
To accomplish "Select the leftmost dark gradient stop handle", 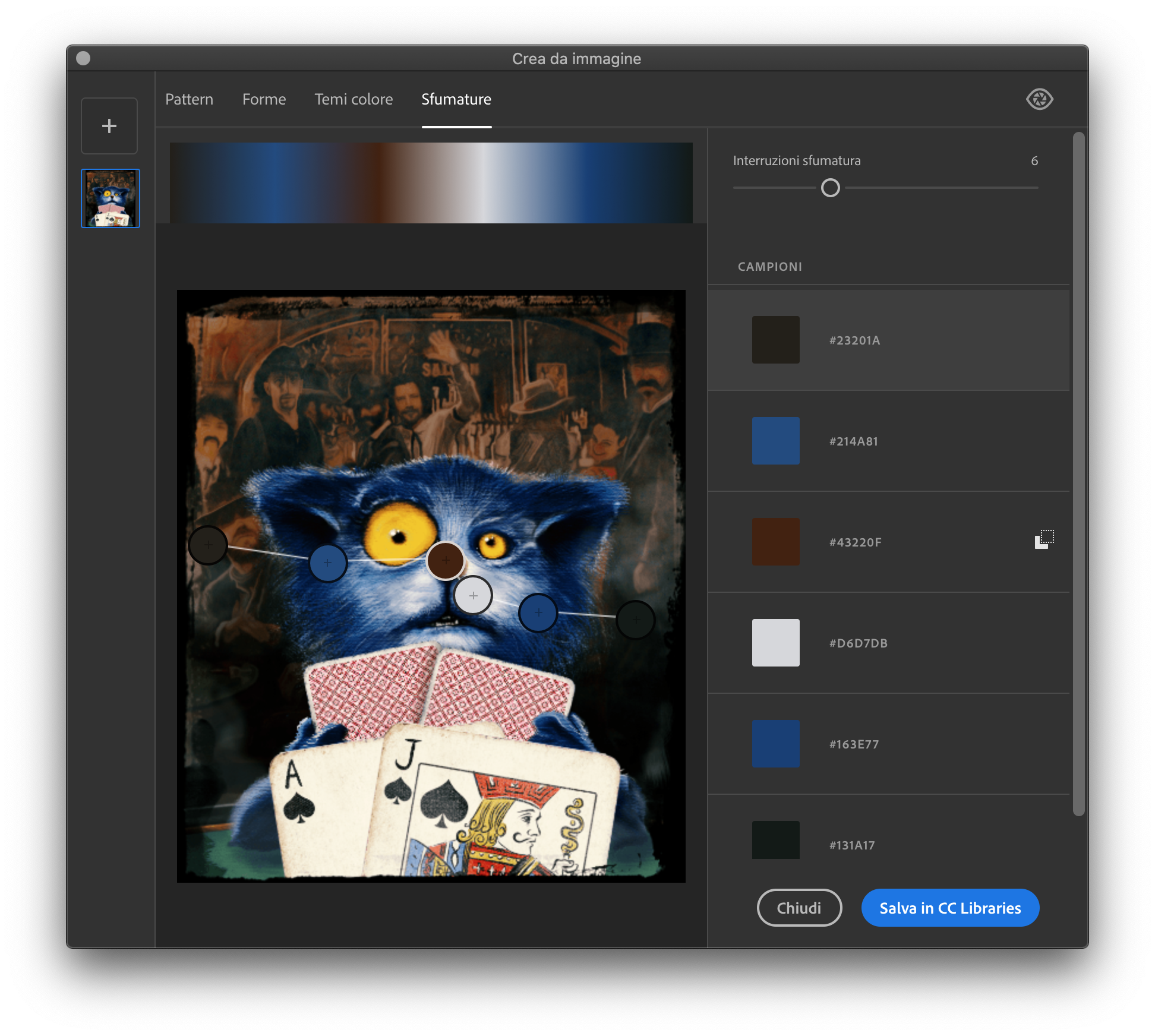I will click(208, 545).
